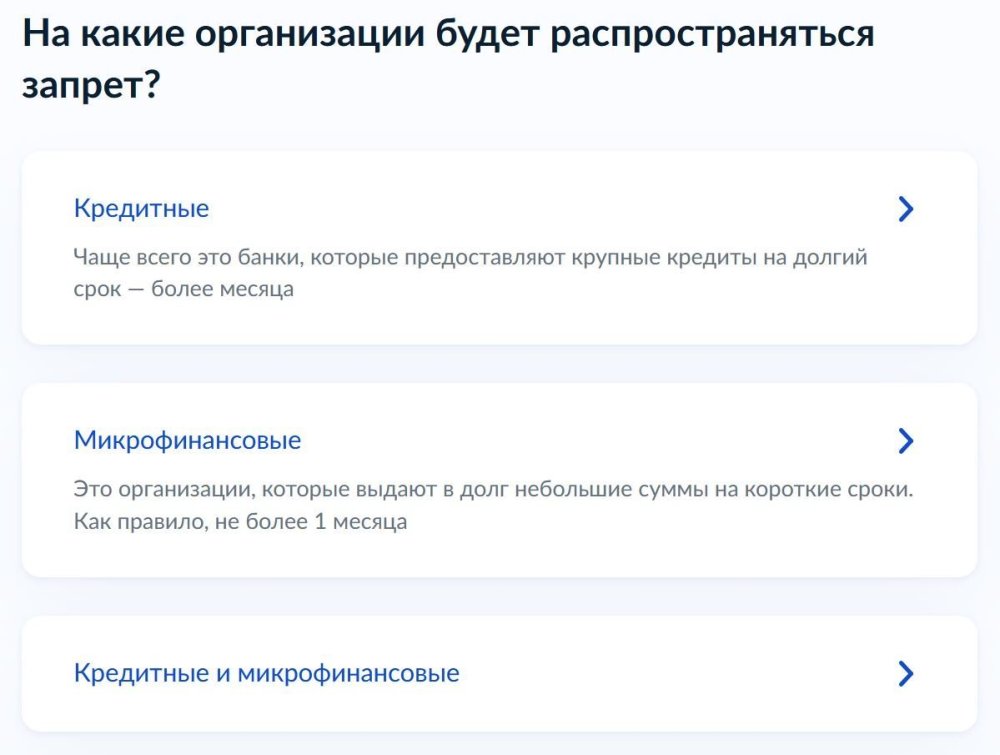
Task: Click the chevron arrow beside Кредитные
Action: tap(905, 209)
